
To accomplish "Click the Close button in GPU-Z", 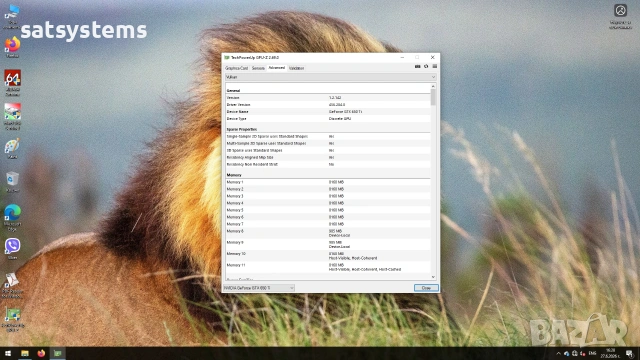I will pyautogui.click(x=426, y=288).
